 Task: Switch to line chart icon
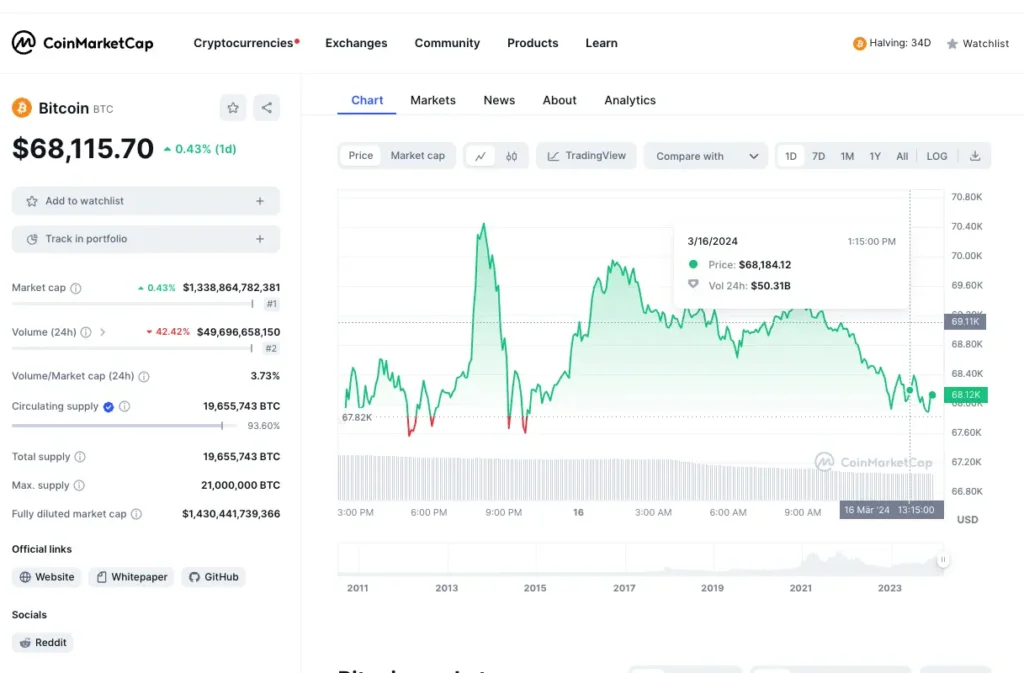481,156
